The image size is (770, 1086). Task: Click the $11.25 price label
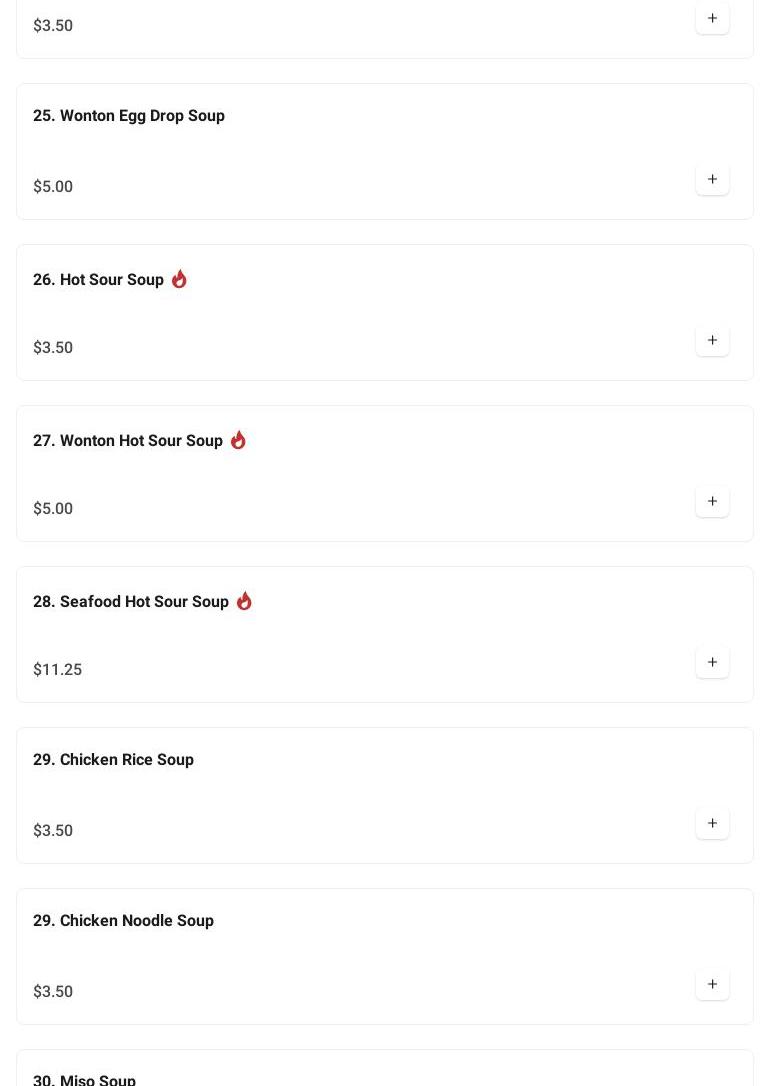click(x=57, y=670)
